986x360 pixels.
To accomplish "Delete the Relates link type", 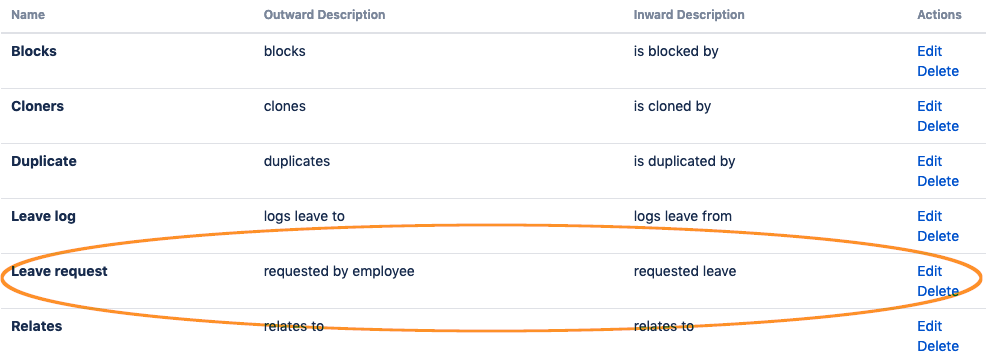I will coord(938,346).
